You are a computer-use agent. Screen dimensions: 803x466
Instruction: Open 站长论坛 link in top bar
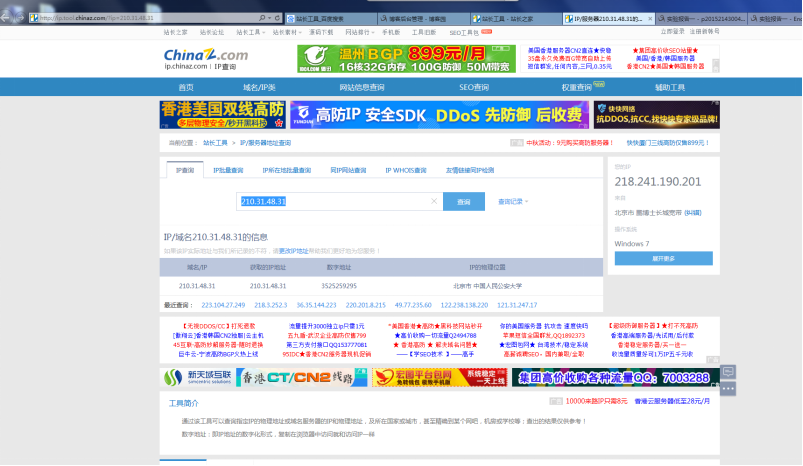(212, 32)
